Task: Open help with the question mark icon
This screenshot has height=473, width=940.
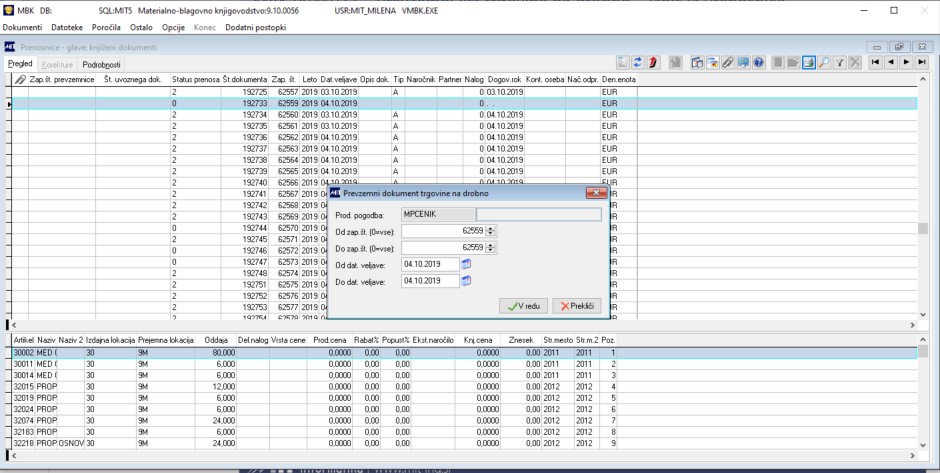Action: point(758,62)
